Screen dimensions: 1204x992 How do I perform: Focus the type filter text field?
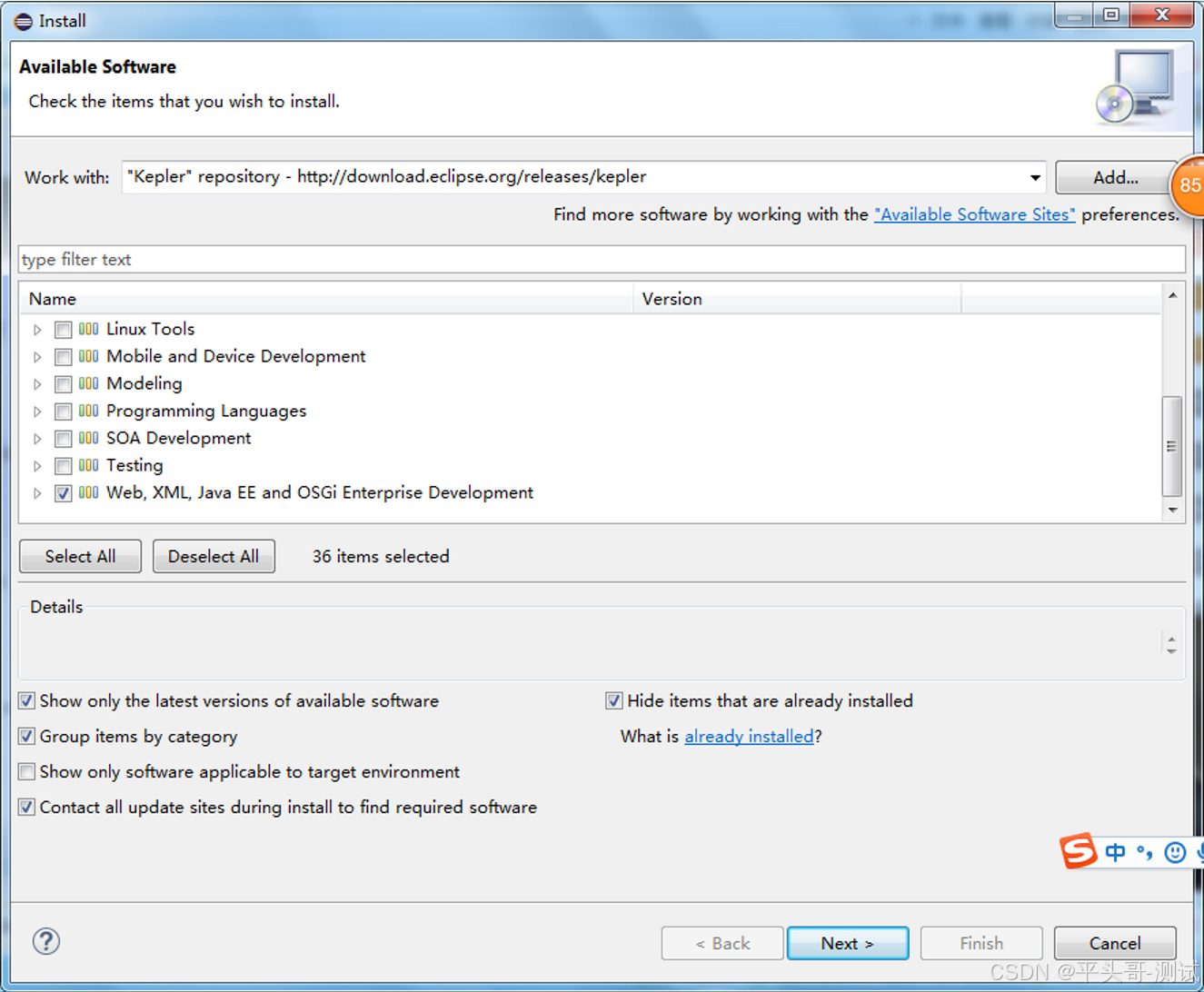(x=602, y=259)
